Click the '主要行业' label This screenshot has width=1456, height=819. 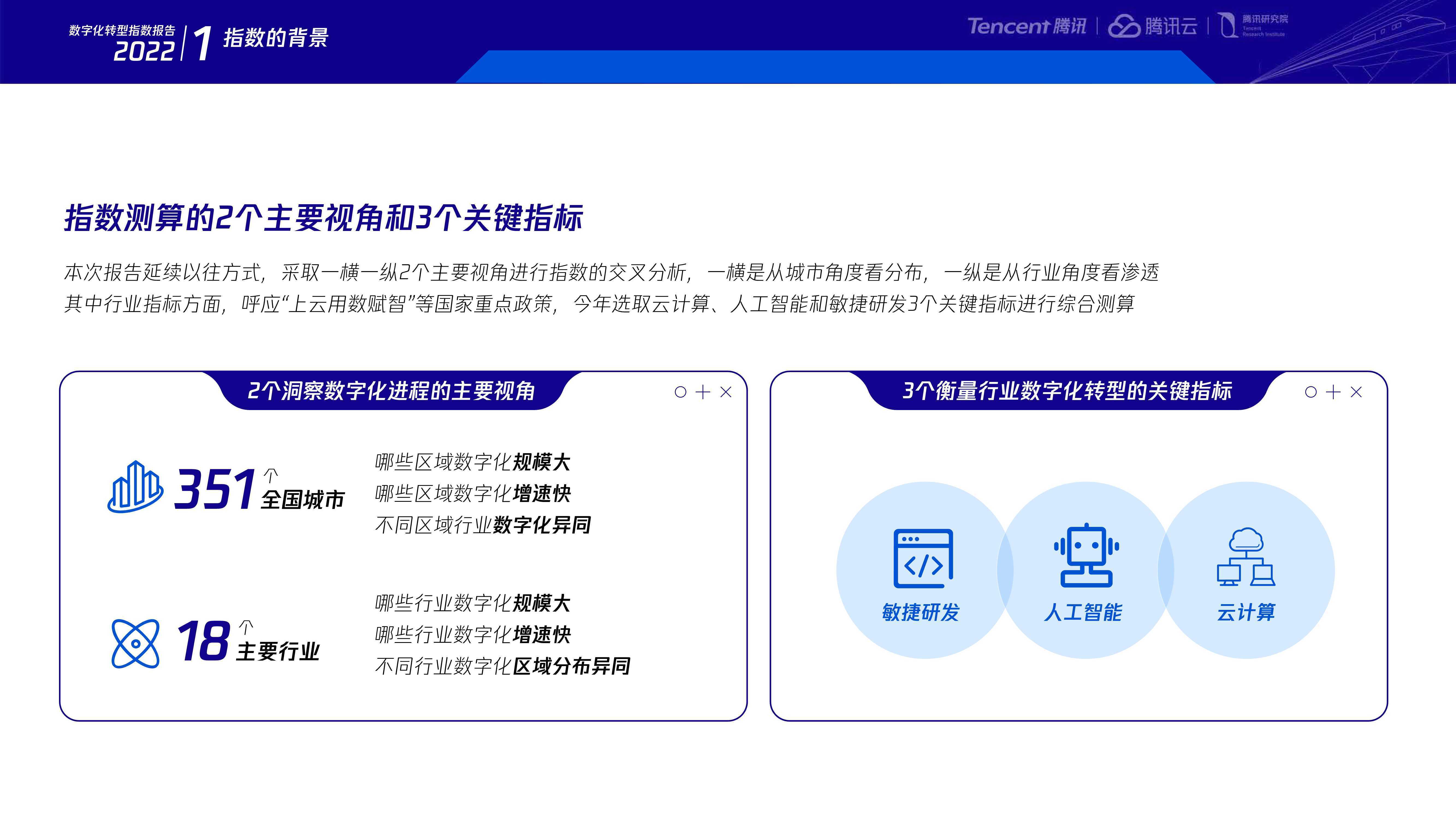[277, 652]
